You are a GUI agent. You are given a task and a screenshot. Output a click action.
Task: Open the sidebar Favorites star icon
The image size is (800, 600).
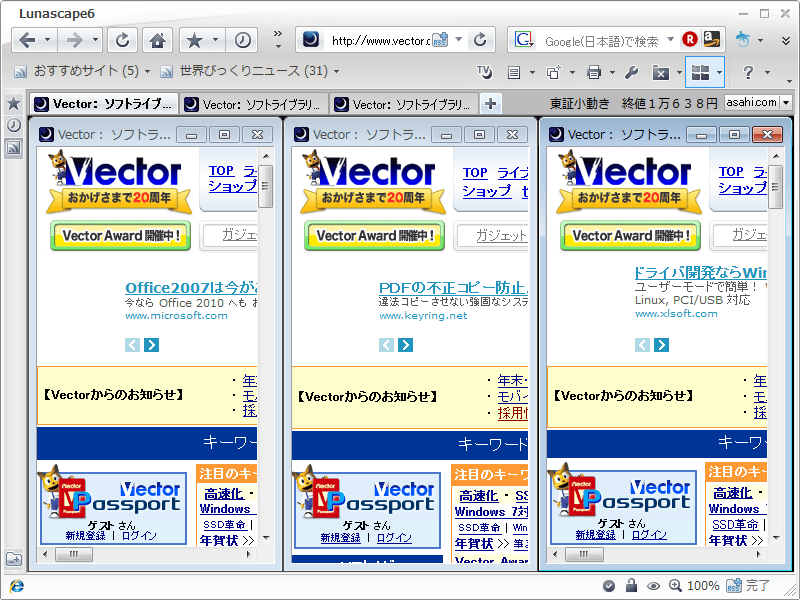[14, 104]
